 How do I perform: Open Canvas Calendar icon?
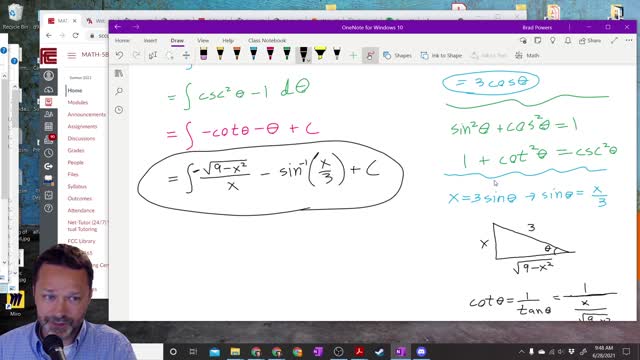49,127
